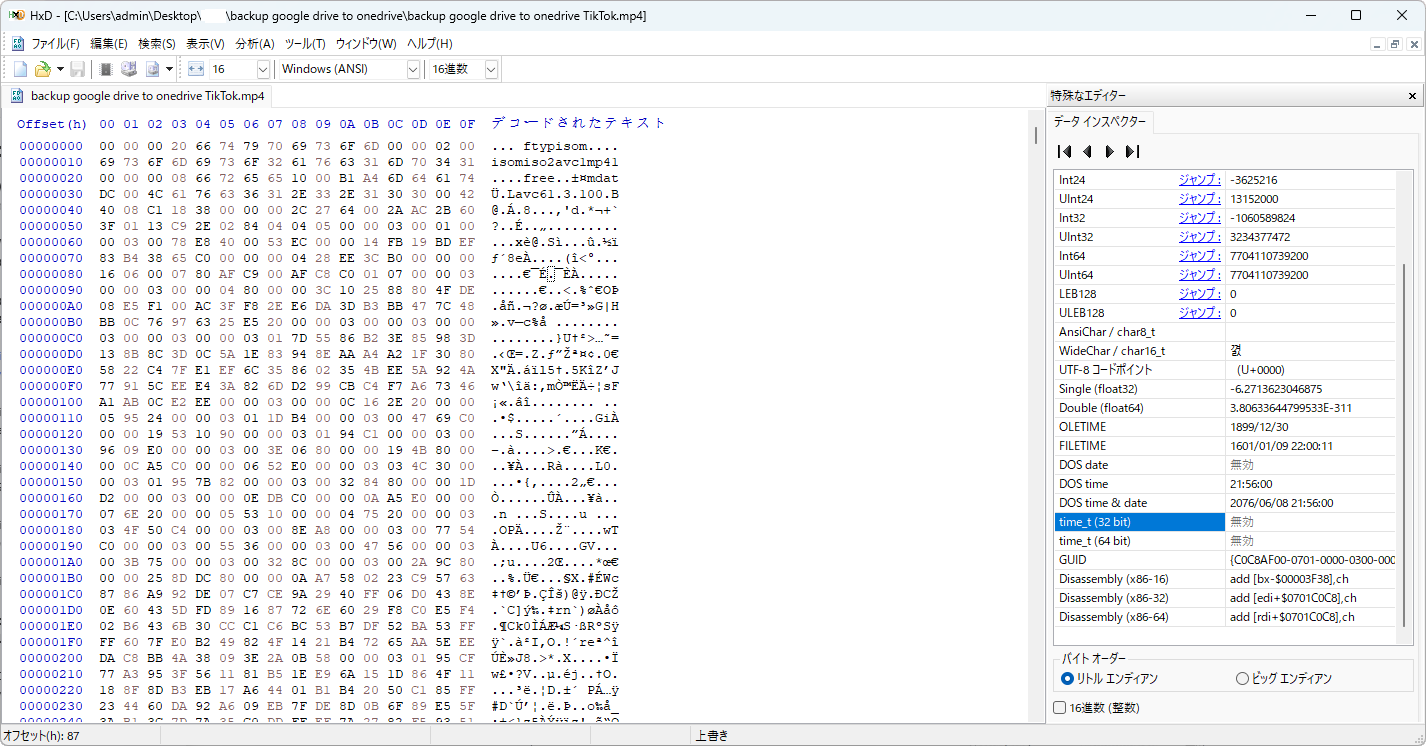Click the Open RAM (memory chip) icon
Screen dimensions: 1426x746
(x=105, y=69)
